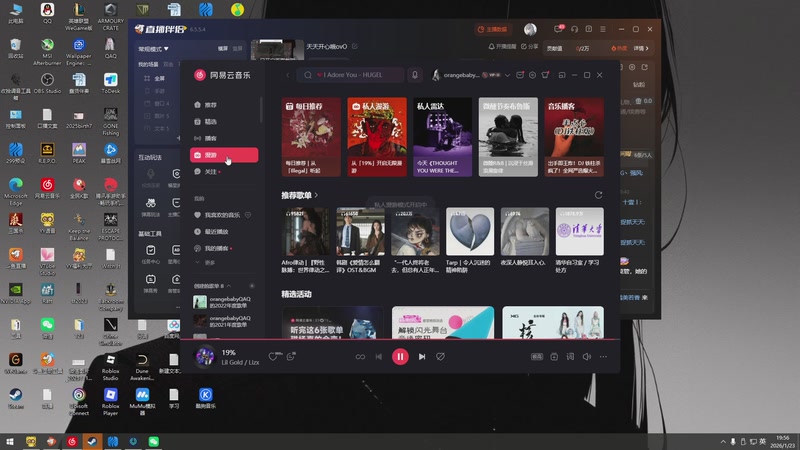The height and width of the screenshot is (450, 800).
Task: Open the 私人漫游 card
Action: pyautogui.click(x=377, y=137)
